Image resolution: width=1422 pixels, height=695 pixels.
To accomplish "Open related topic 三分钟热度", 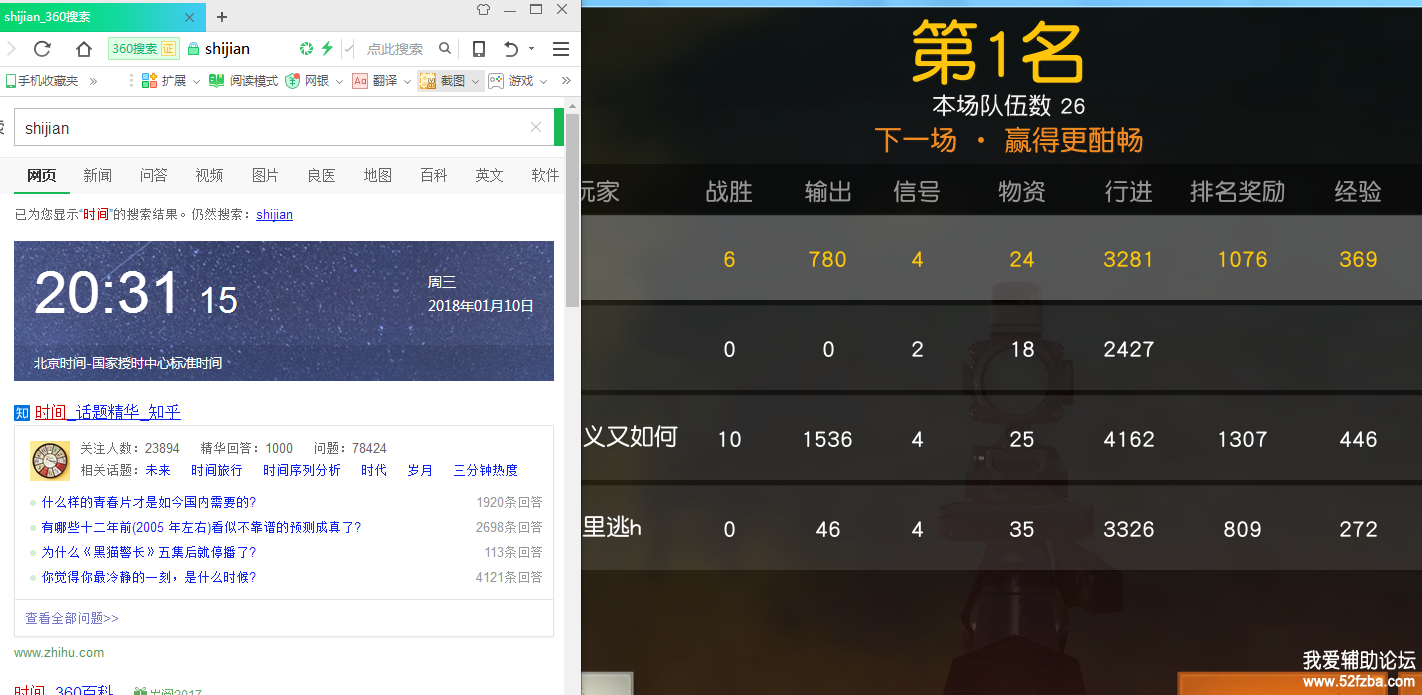I will pyautogui.click(x=486, y=470).
